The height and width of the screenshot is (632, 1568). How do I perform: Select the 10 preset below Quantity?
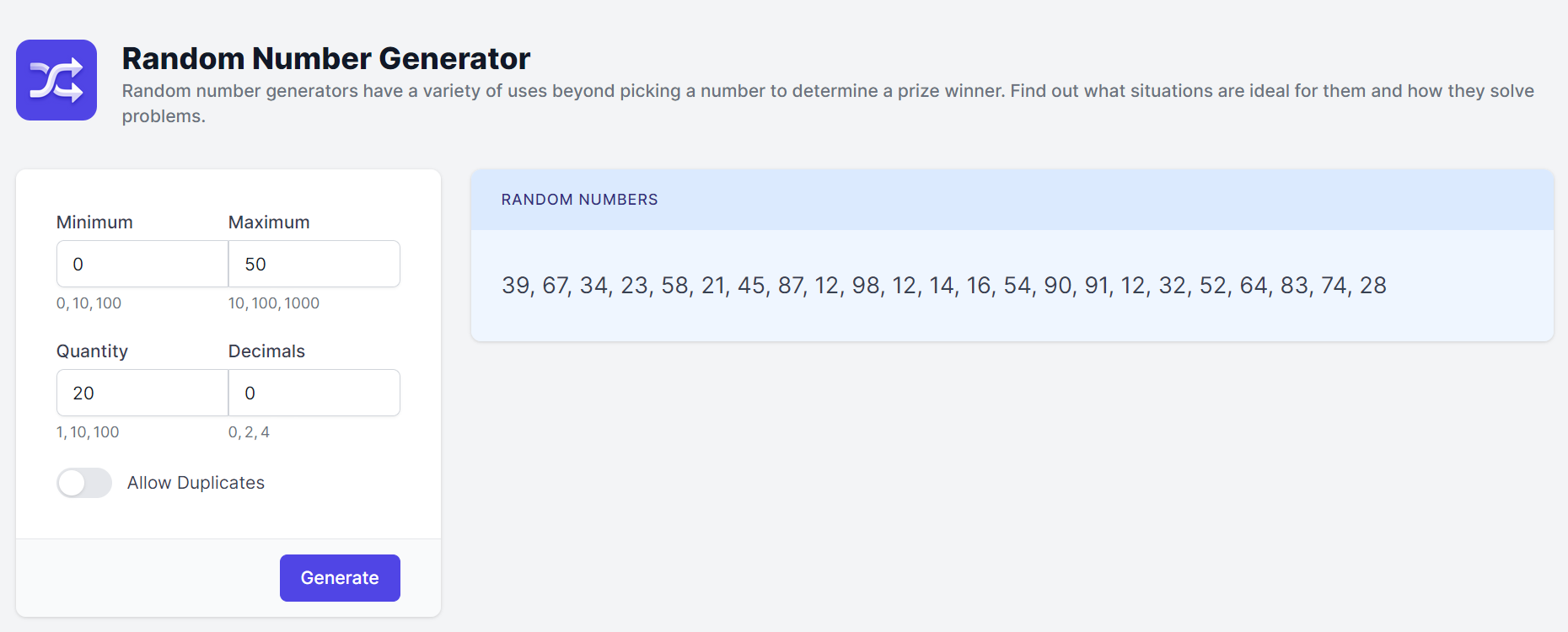pyautogui.click(x=78, y=432)
